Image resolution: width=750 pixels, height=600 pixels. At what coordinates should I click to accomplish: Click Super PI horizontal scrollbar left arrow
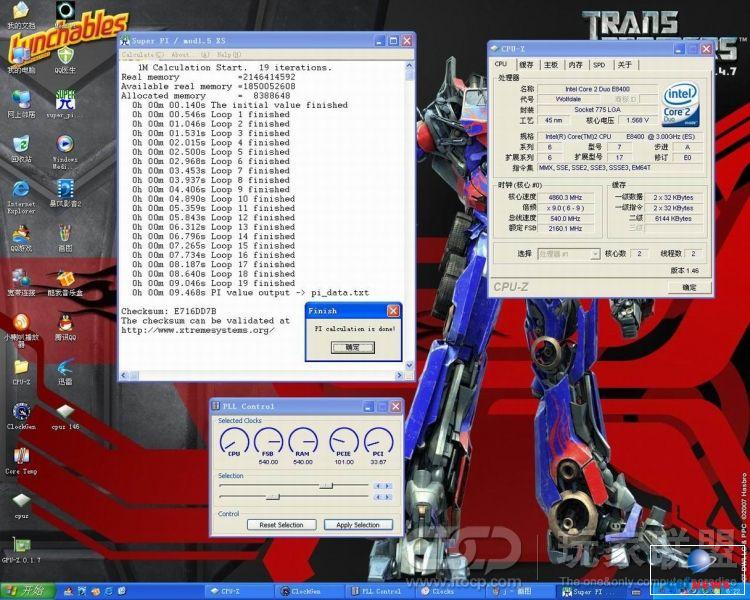coord(124,376)
